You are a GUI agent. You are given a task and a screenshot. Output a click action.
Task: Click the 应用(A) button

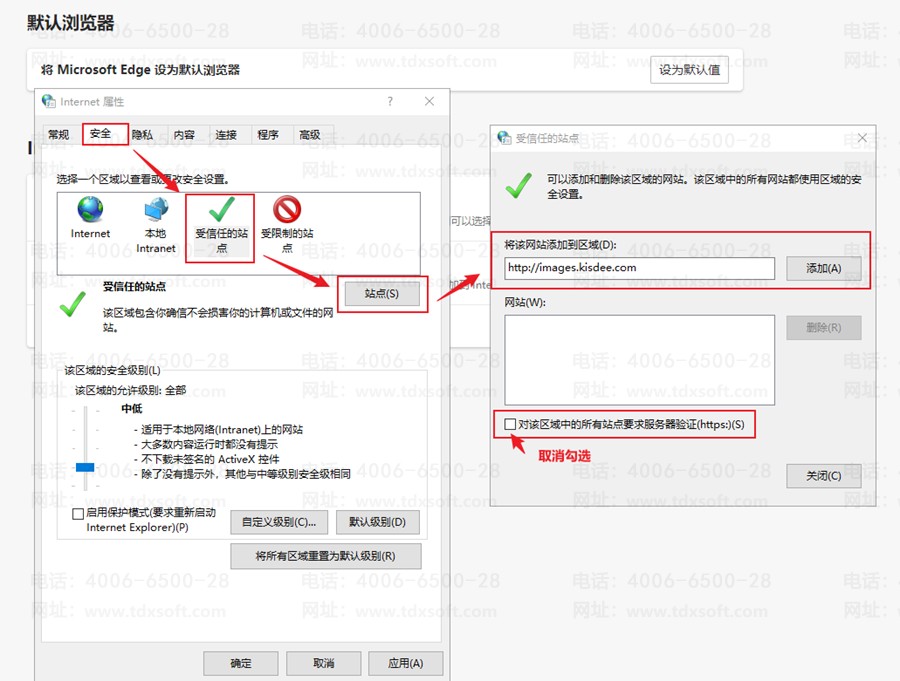click(406, 663)
